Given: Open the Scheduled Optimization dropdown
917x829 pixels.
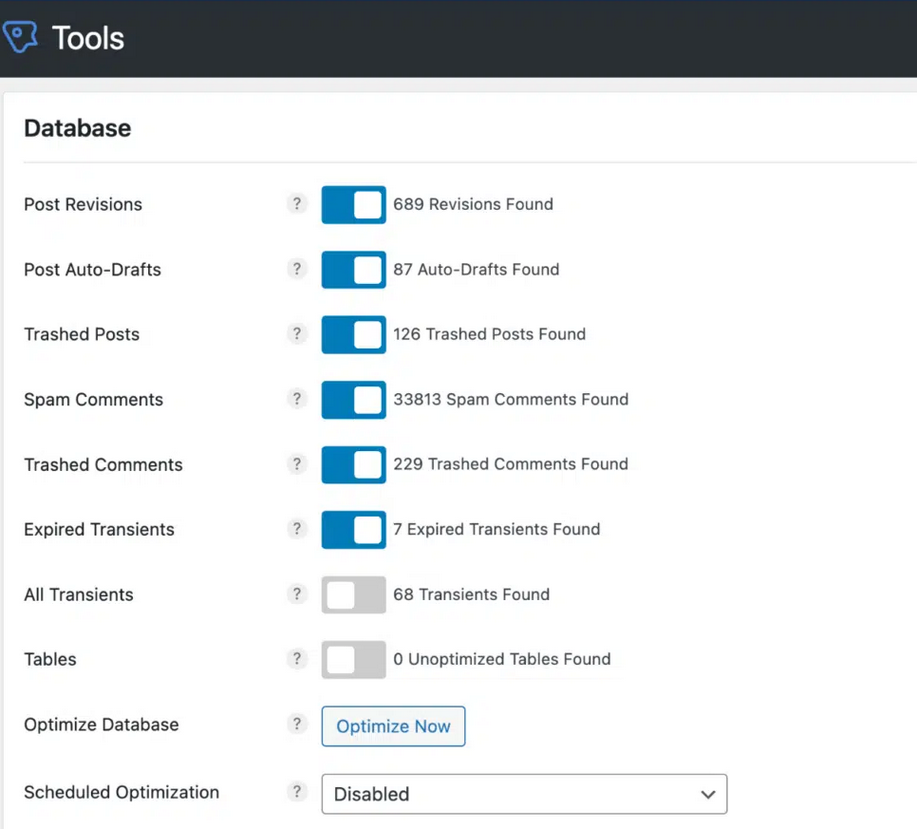Looking at the screenshot, I should (x=524, y=793).
